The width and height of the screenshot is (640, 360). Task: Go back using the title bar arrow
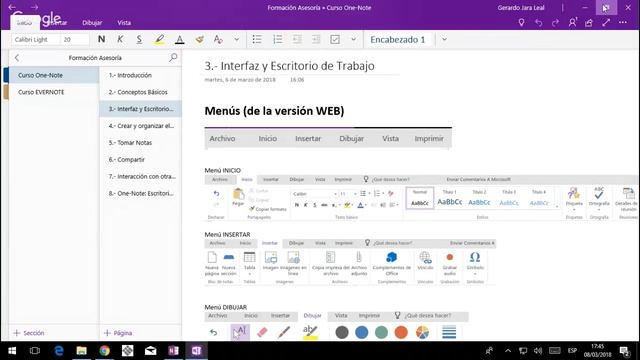(12, 7)
